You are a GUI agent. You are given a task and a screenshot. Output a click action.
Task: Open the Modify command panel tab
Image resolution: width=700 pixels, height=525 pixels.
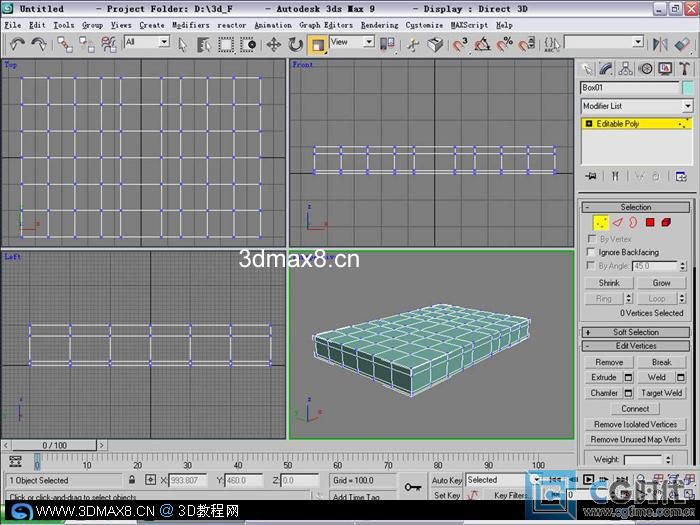point(606,69)
